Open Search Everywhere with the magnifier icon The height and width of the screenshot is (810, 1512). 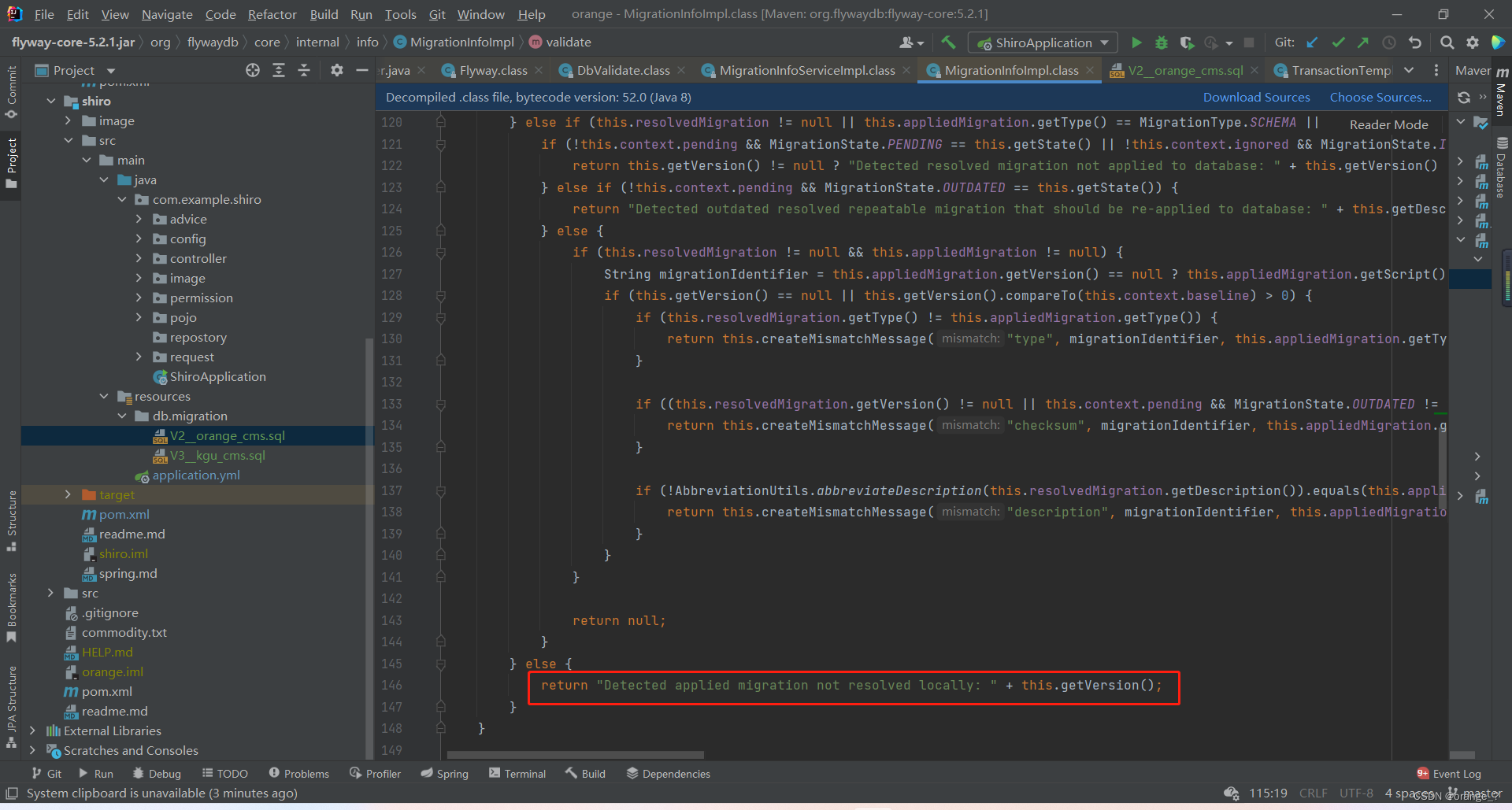coord(1447,43)
